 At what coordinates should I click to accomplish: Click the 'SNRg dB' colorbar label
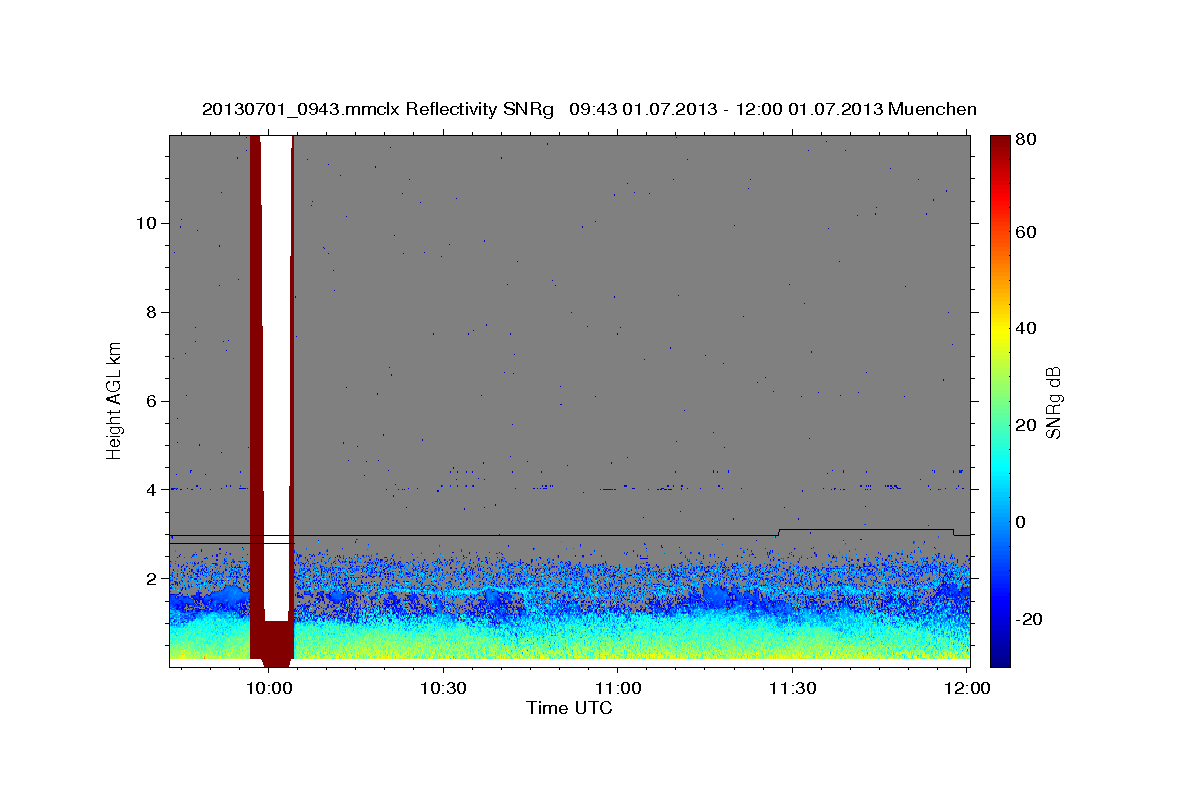point(1053,403)
